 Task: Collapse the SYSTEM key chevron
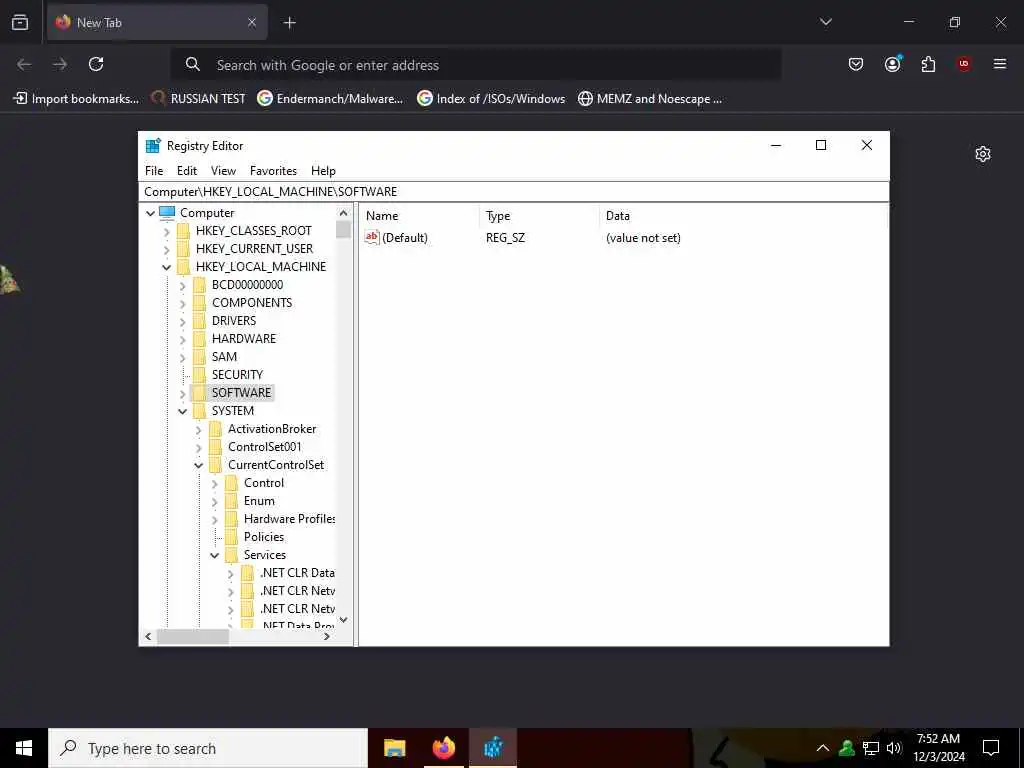click(x=182, y=411)
